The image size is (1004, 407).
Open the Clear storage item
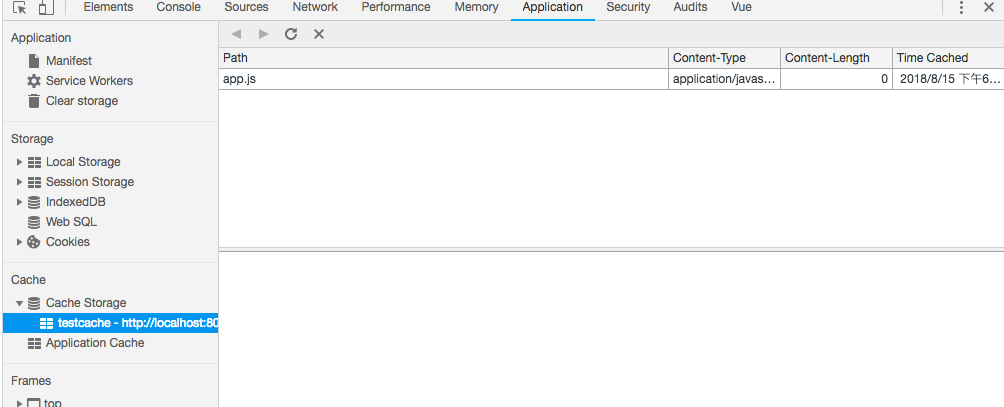[x=81, y=101]
